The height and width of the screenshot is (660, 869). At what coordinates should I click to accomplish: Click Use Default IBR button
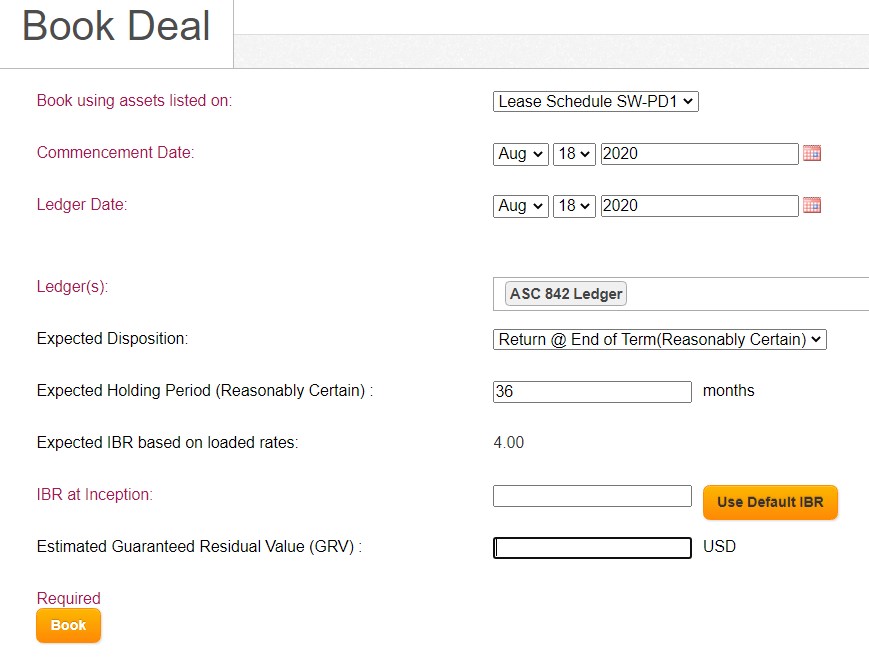click(x=770, y=502)
